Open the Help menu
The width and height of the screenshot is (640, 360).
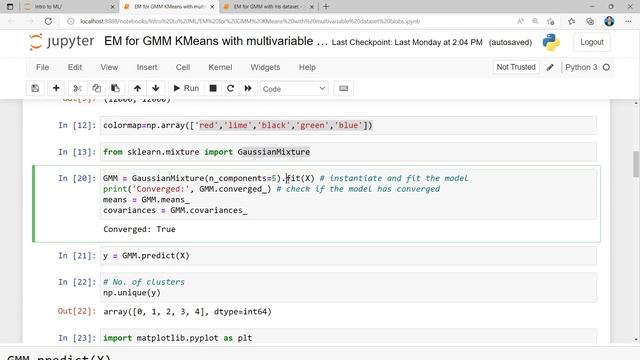tap(307, 67)
